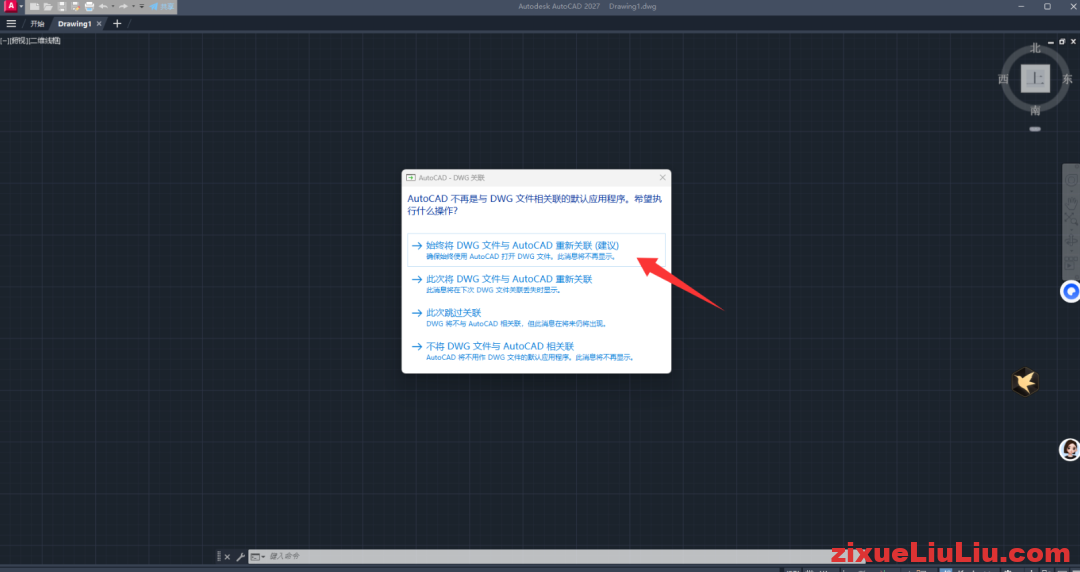Click the 上 top face of ViewCube

pos(1035,79)
